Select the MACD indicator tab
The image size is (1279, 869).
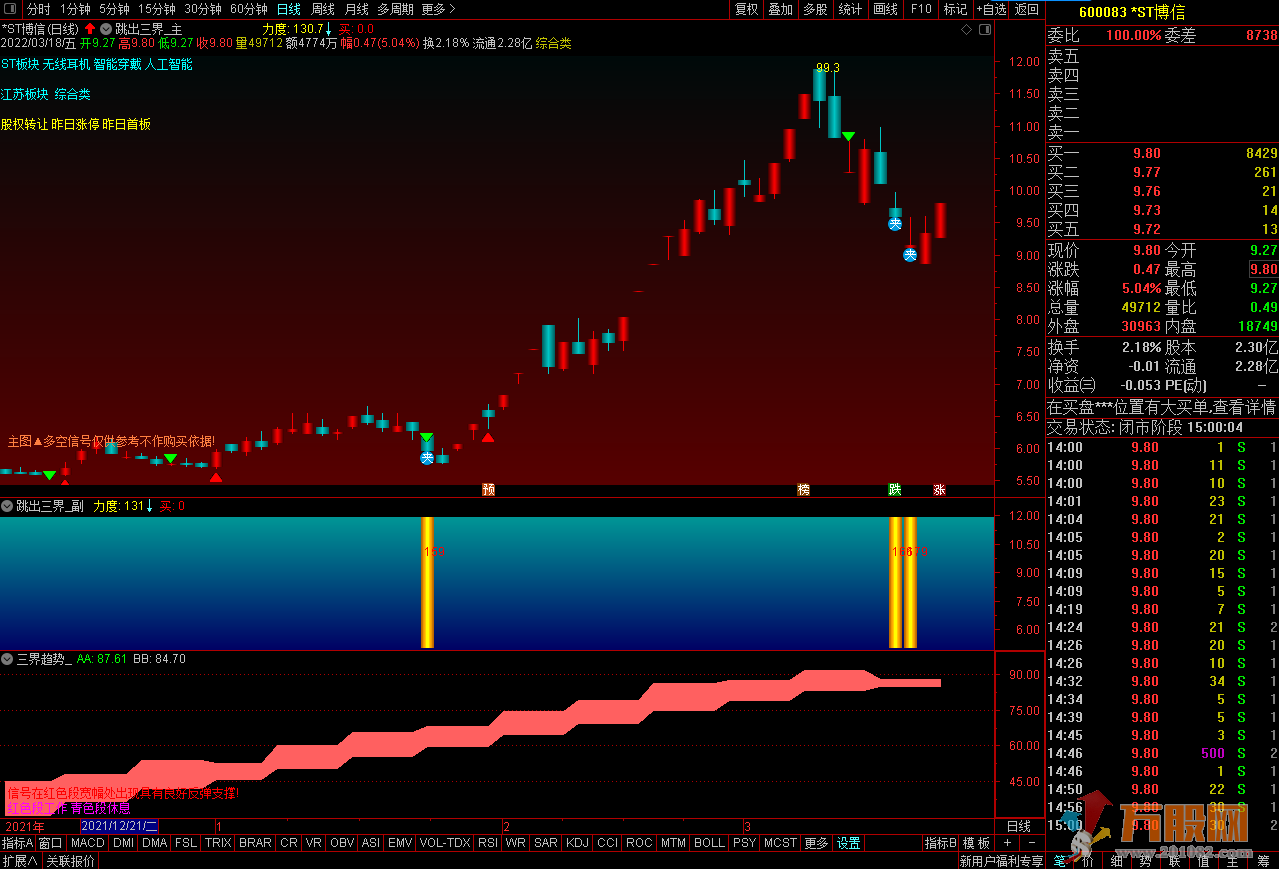(88, 843)
